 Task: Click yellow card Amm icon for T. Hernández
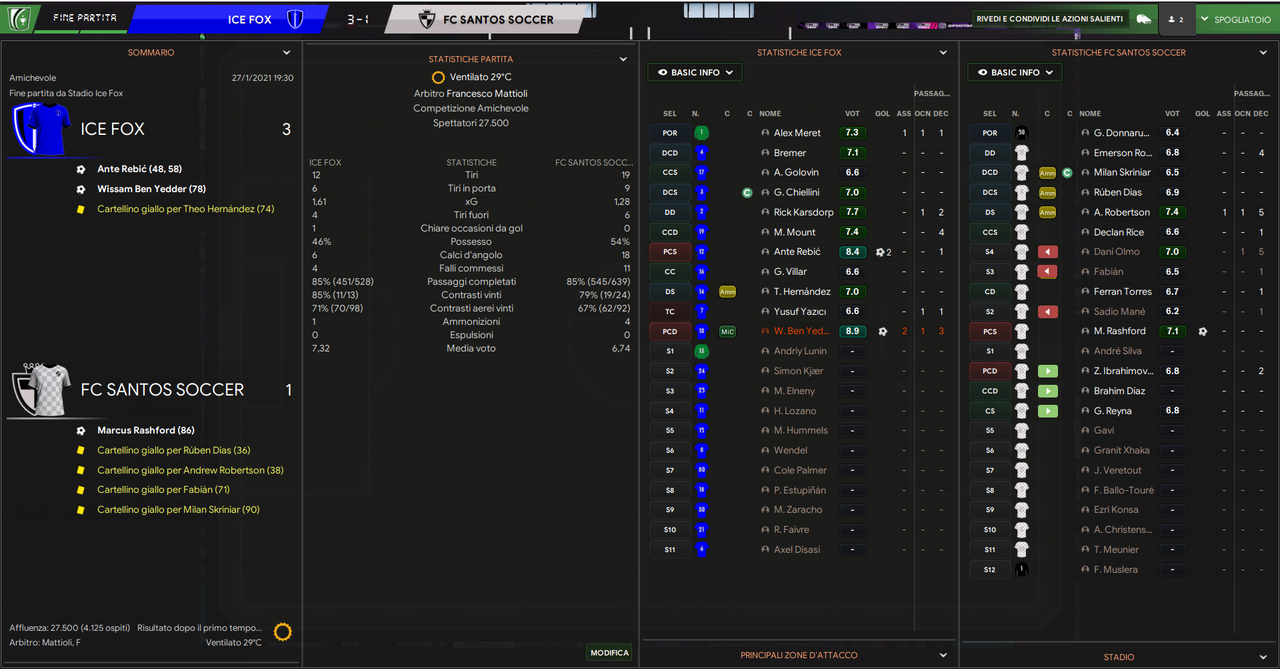727,292
